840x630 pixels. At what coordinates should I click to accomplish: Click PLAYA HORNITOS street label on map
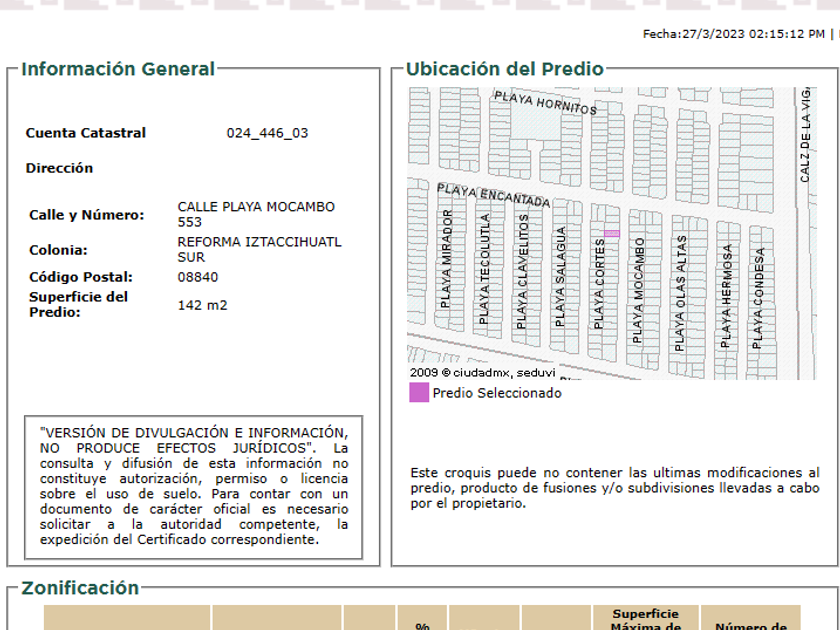(x=545, y=103)
